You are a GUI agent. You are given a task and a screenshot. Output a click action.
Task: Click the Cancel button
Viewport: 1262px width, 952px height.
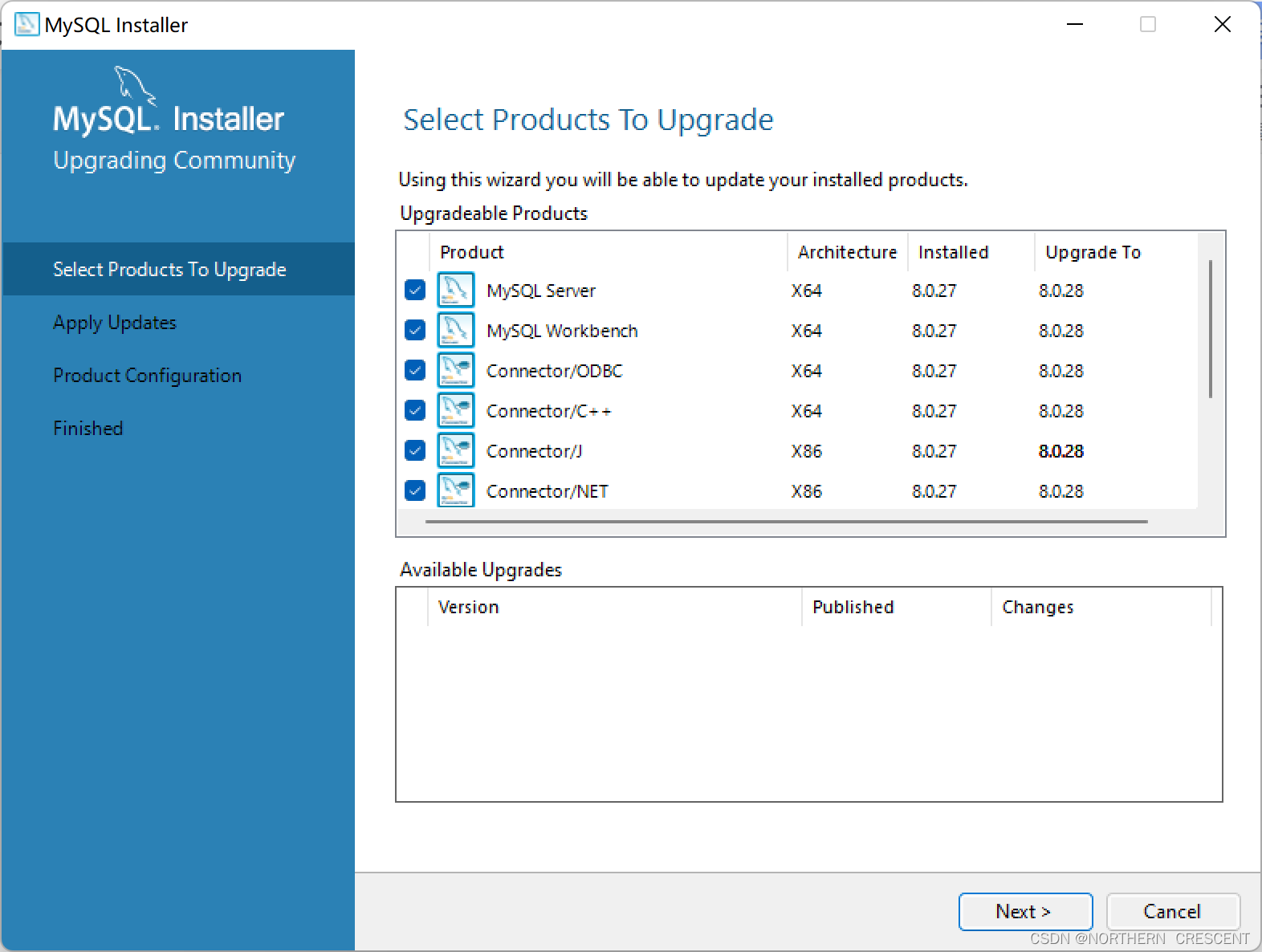pyautogui.click(x=1173, y=911)
